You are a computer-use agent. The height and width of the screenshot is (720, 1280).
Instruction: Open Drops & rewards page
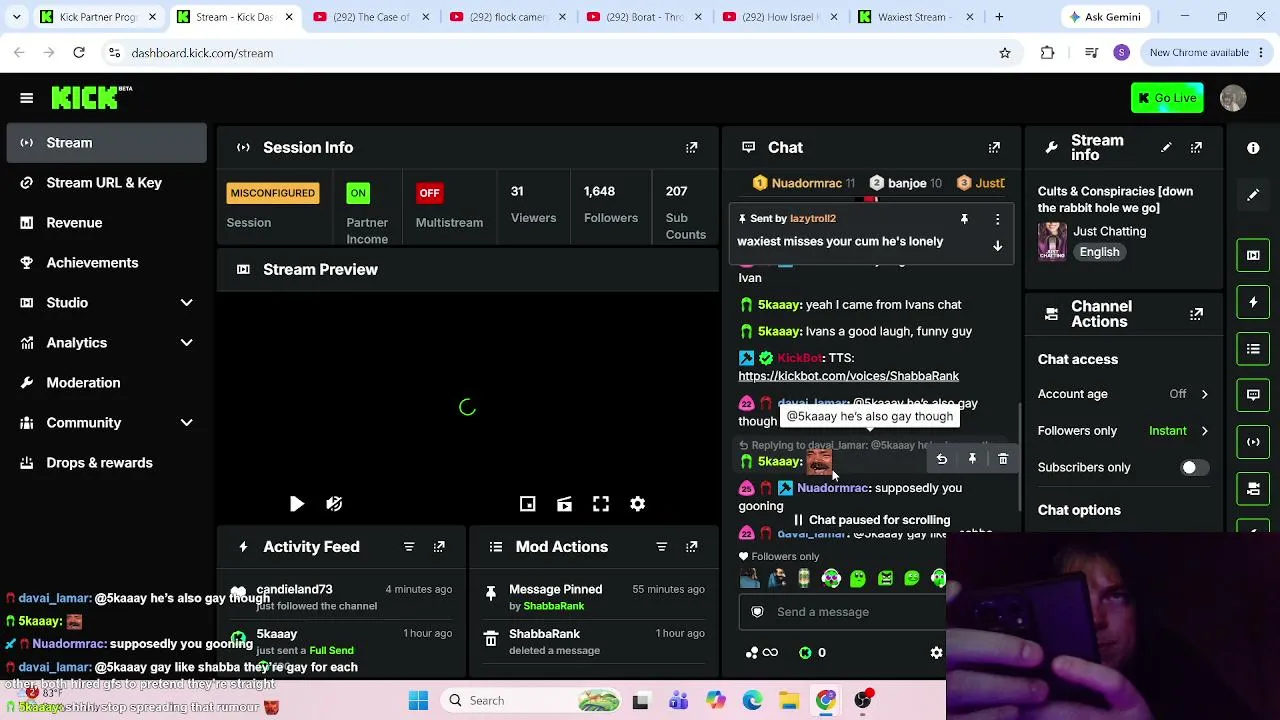[x=106, y=463]
